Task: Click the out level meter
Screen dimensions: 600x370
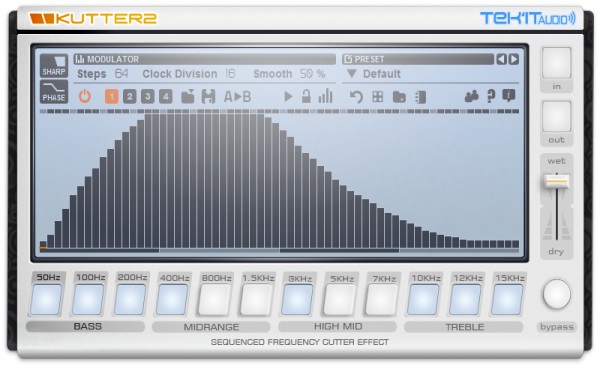Action: (556, 116)
